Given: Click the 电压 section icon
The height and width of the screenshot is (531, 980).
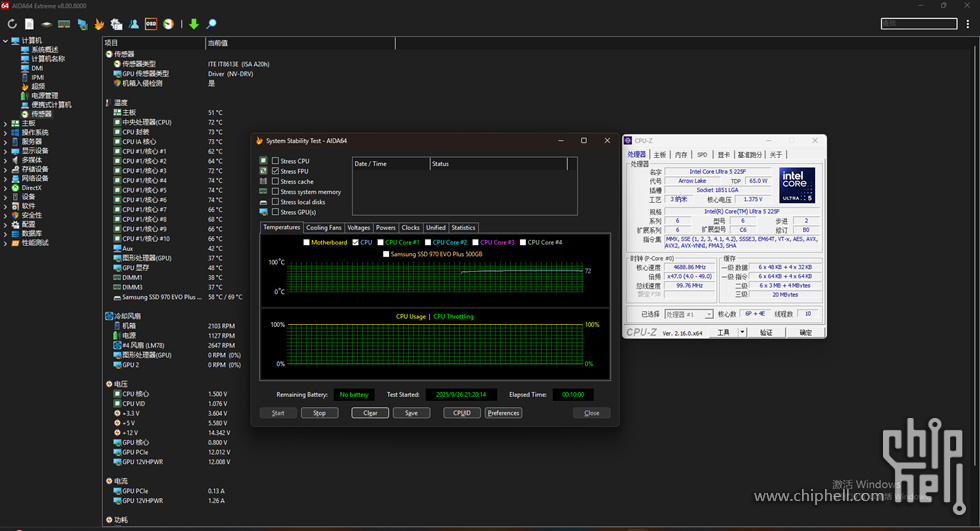Looking at the screenshot, I should 109,384.
